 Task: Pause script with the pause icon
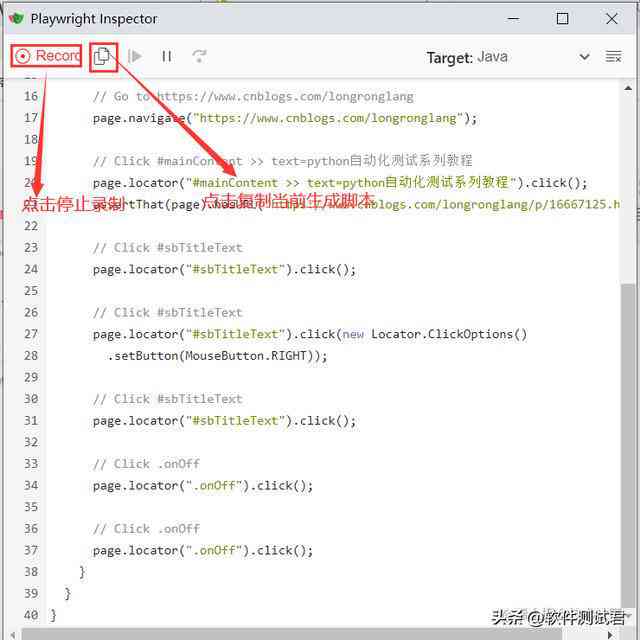click(167, 56)
